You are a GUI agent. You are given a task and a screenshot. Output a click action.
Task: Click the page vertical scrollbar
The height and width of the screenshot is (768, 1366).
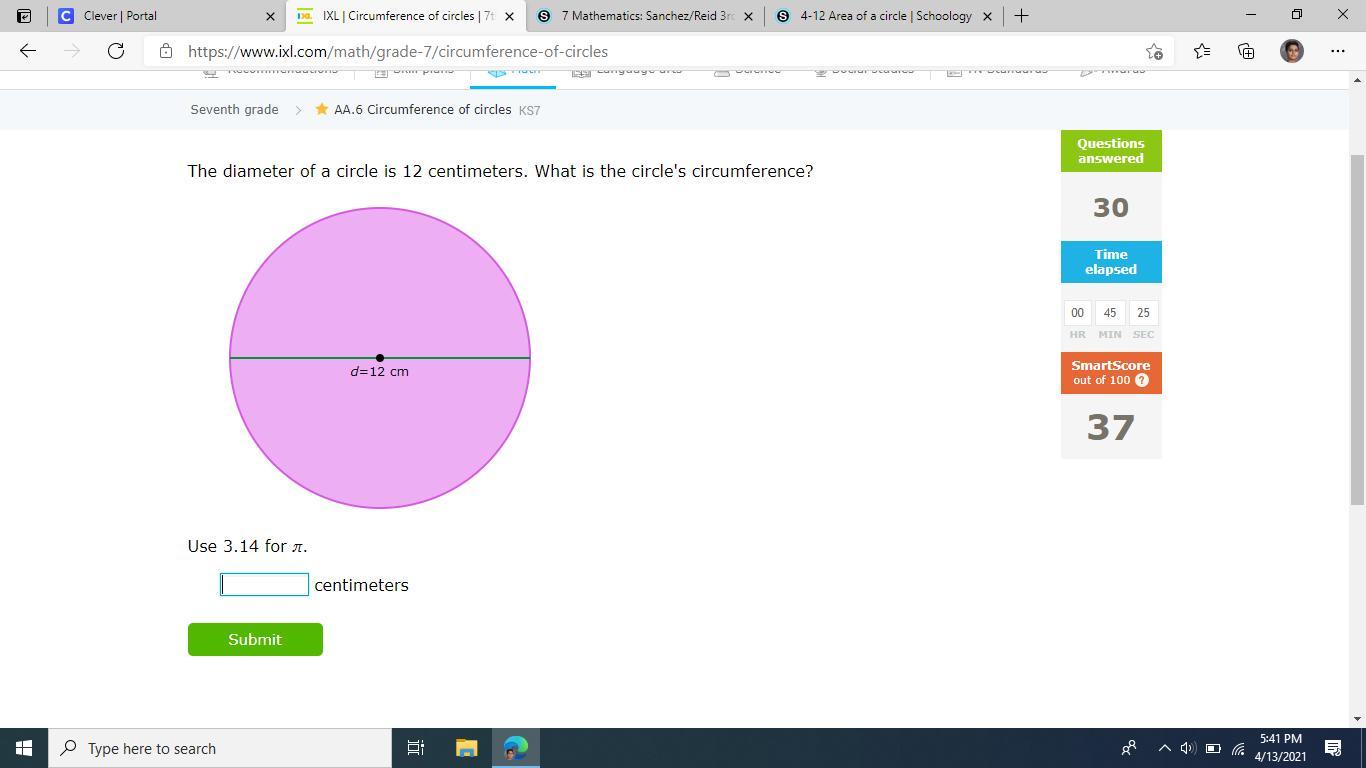[x=1357, y=330]
